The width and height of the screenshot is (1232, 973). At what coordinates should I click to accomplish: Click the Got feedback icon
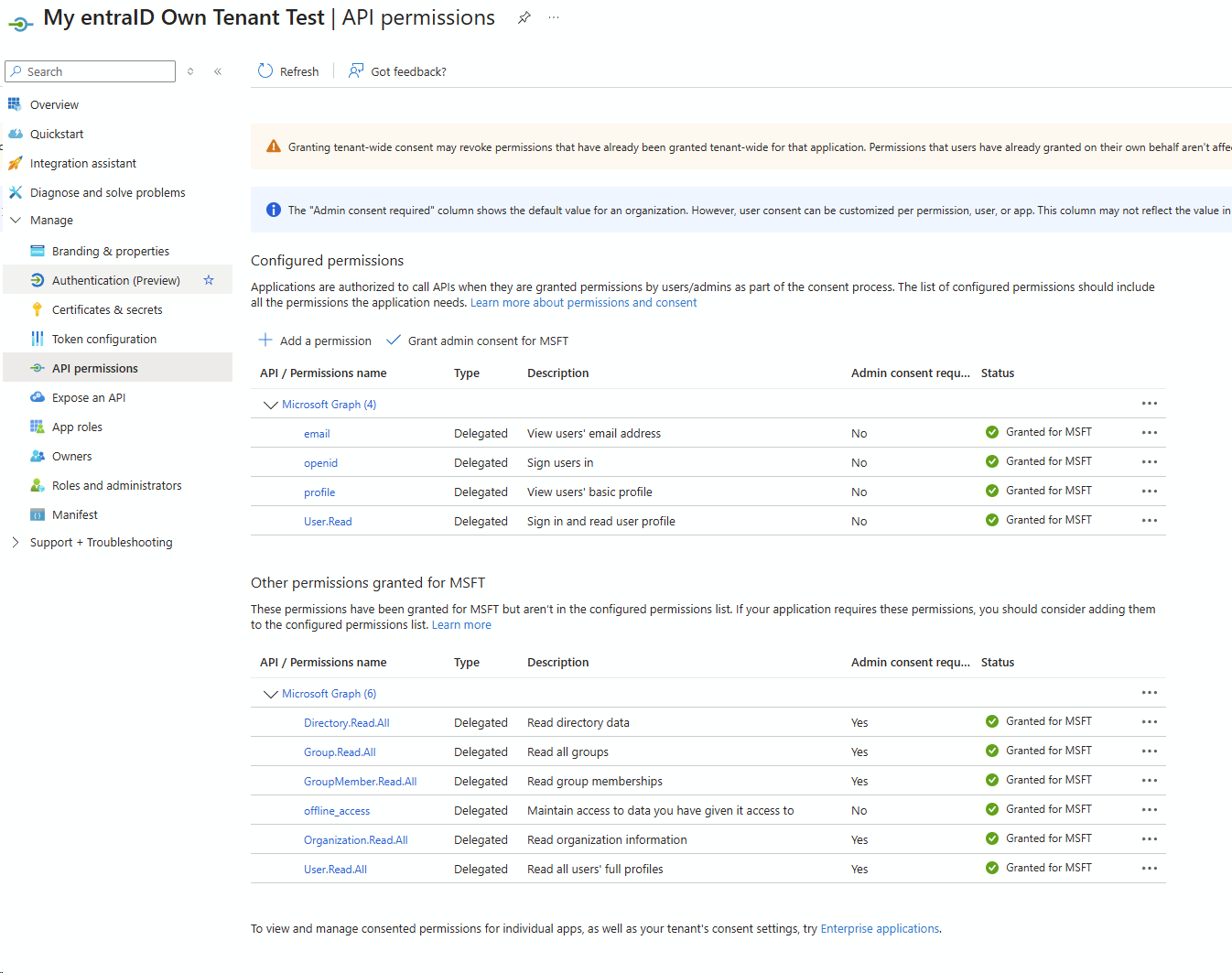click(x=356, y=71)
